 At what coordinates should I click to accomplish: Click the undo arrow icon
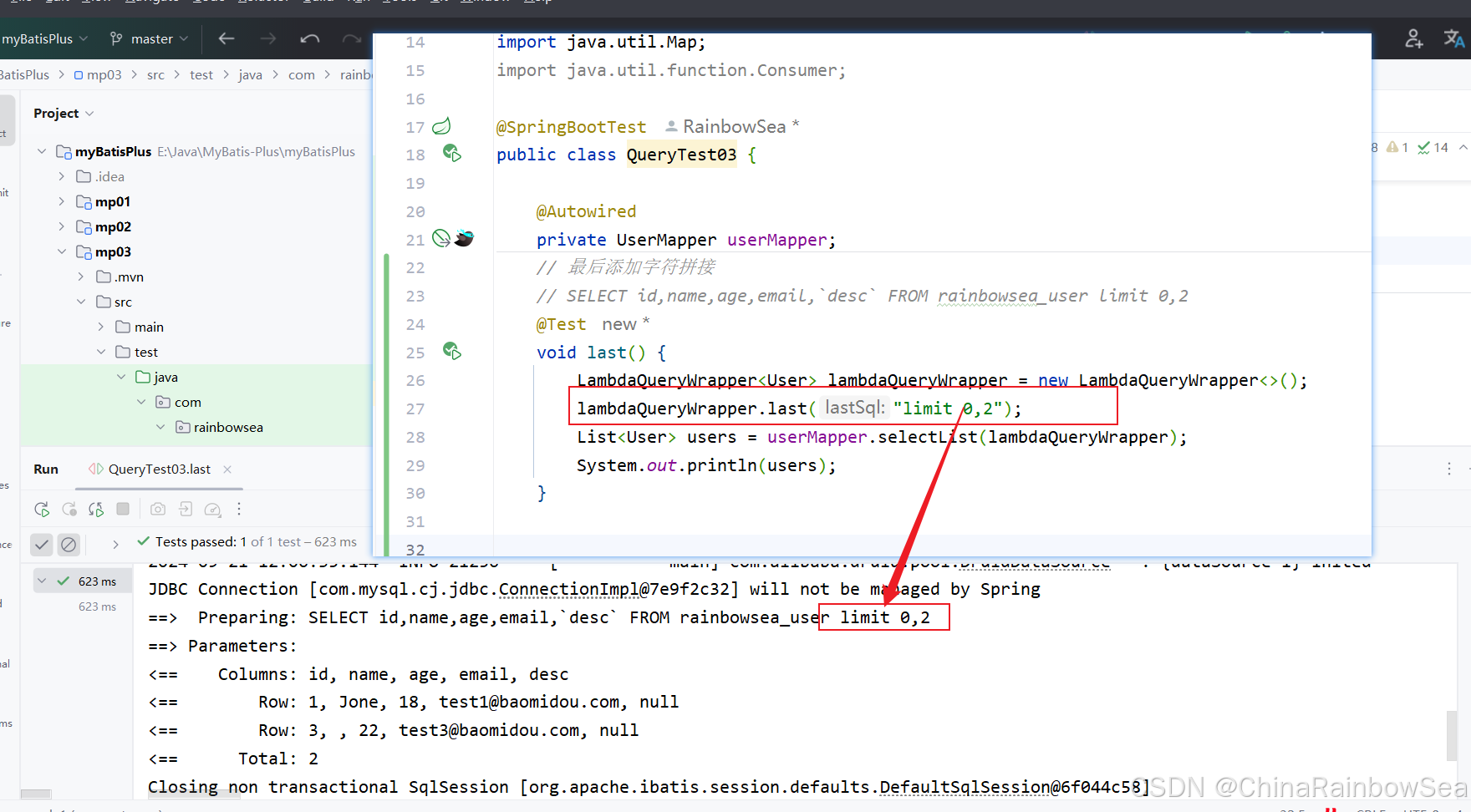[x=310, y=38]
